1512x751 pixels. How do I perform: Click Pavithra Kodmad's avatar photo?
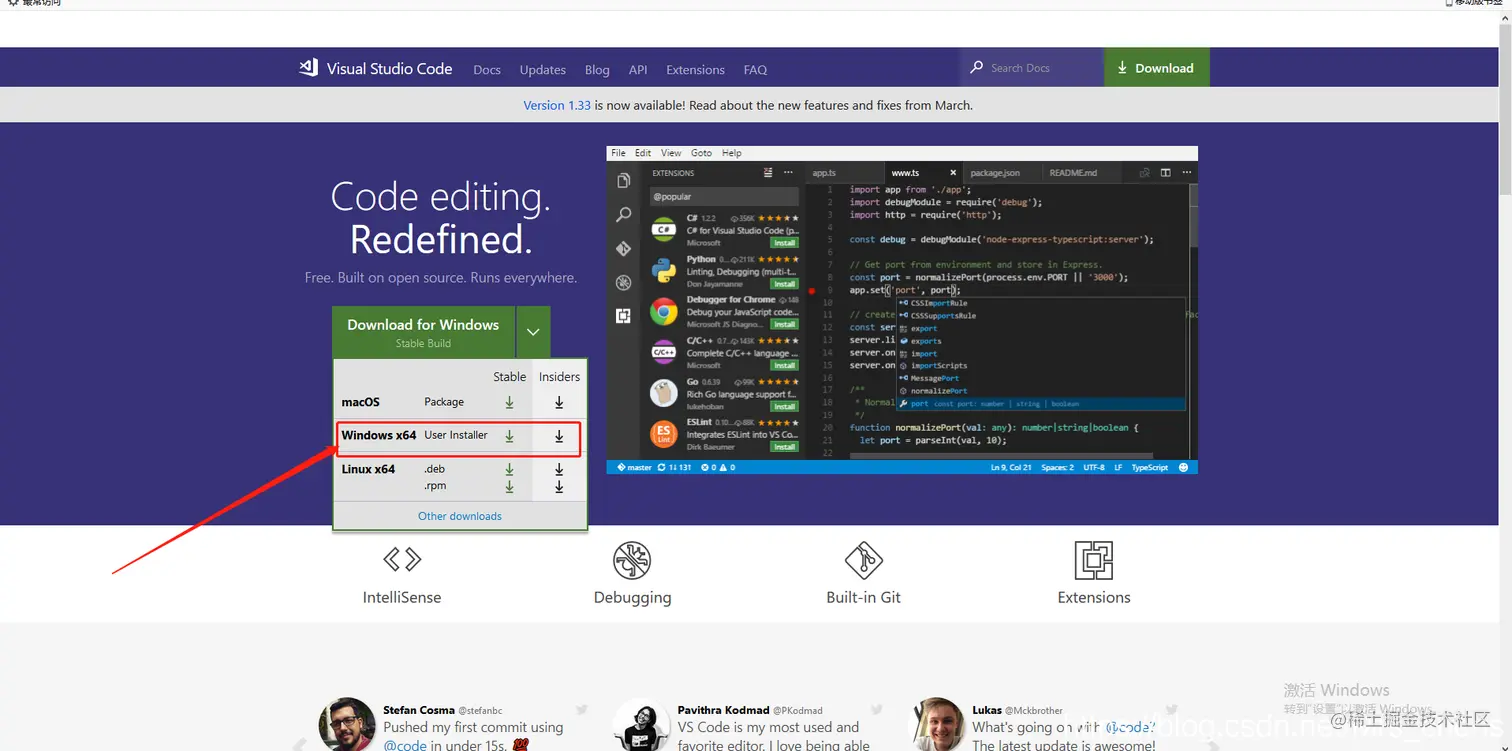tap(641, 724)
